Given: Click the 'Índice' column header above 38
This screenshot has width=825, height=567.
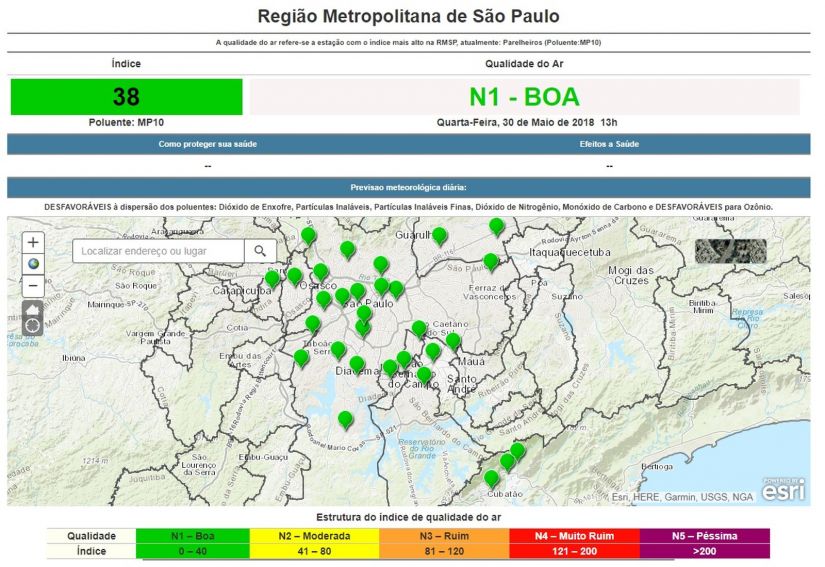Looking at the screenshot, I should click(x=126, y=64).
